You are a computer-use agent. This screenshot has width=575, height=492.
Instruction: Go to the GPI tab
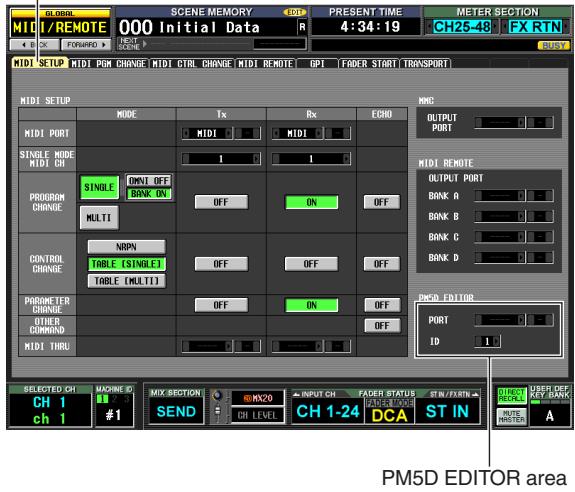pos(317,64)
